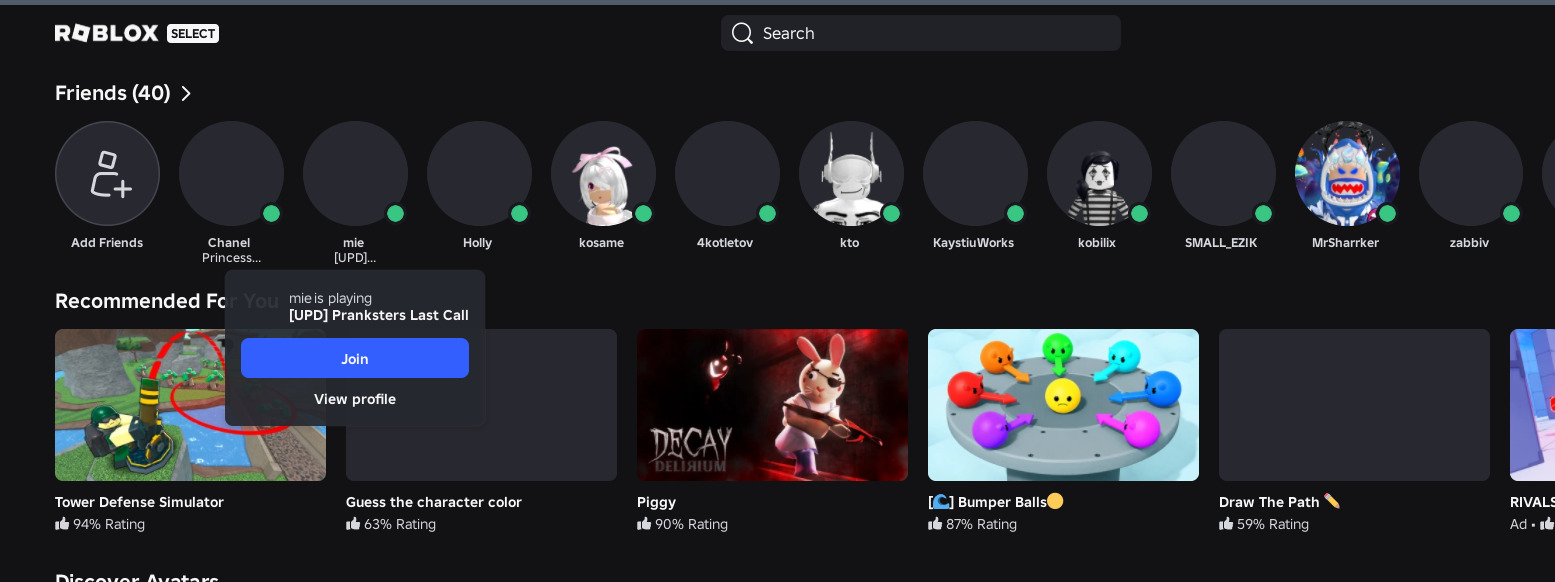Open KaystiuWorks friend avatar
Image resolution: width=1555 pixels, height=582 pixels.
(x=975, y=174)
